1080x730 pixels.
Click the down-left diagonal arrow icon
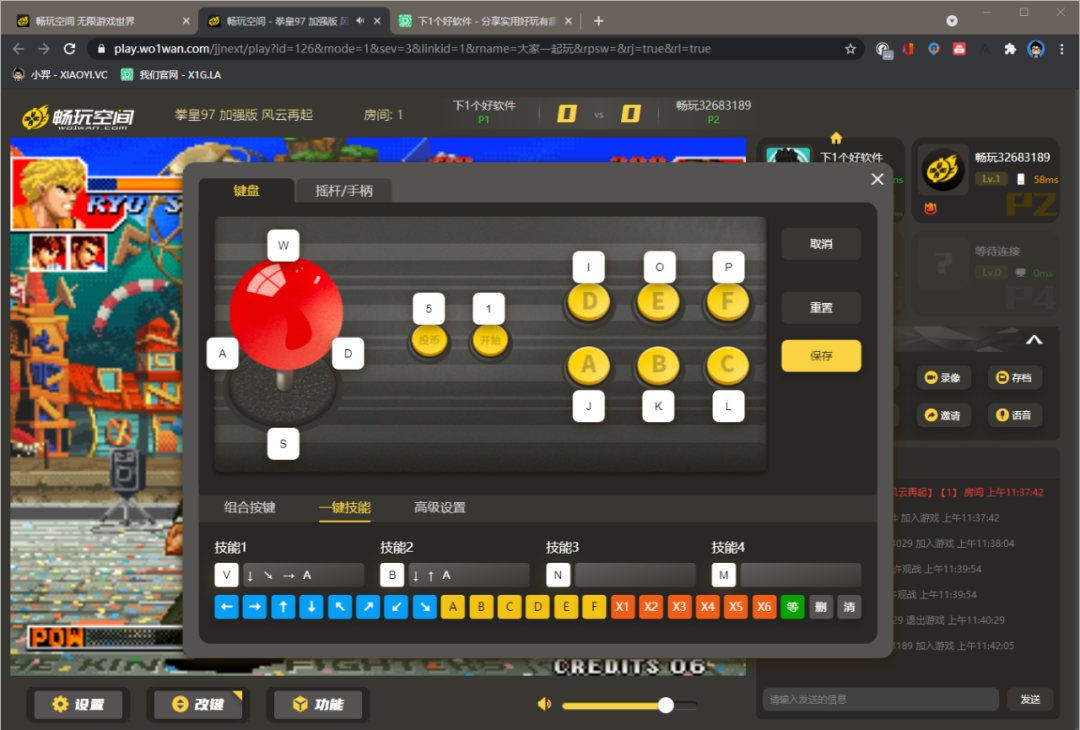(396, 607)
